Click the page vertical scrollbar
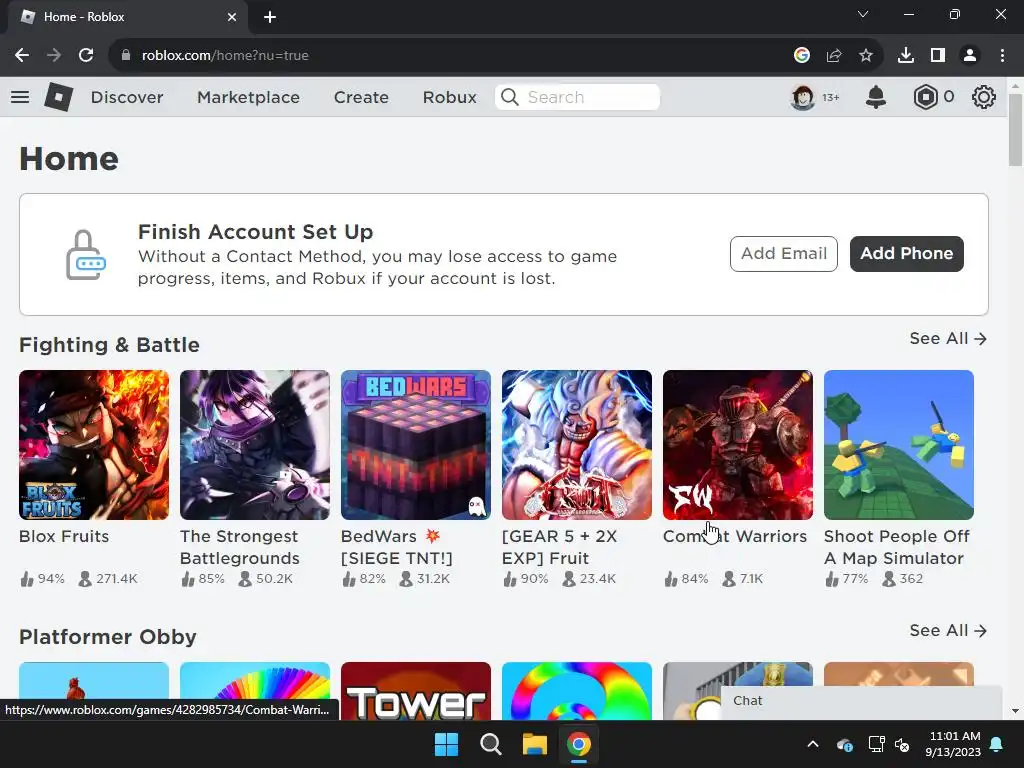The image size is (1024, 768). [x=1015, y=130]
